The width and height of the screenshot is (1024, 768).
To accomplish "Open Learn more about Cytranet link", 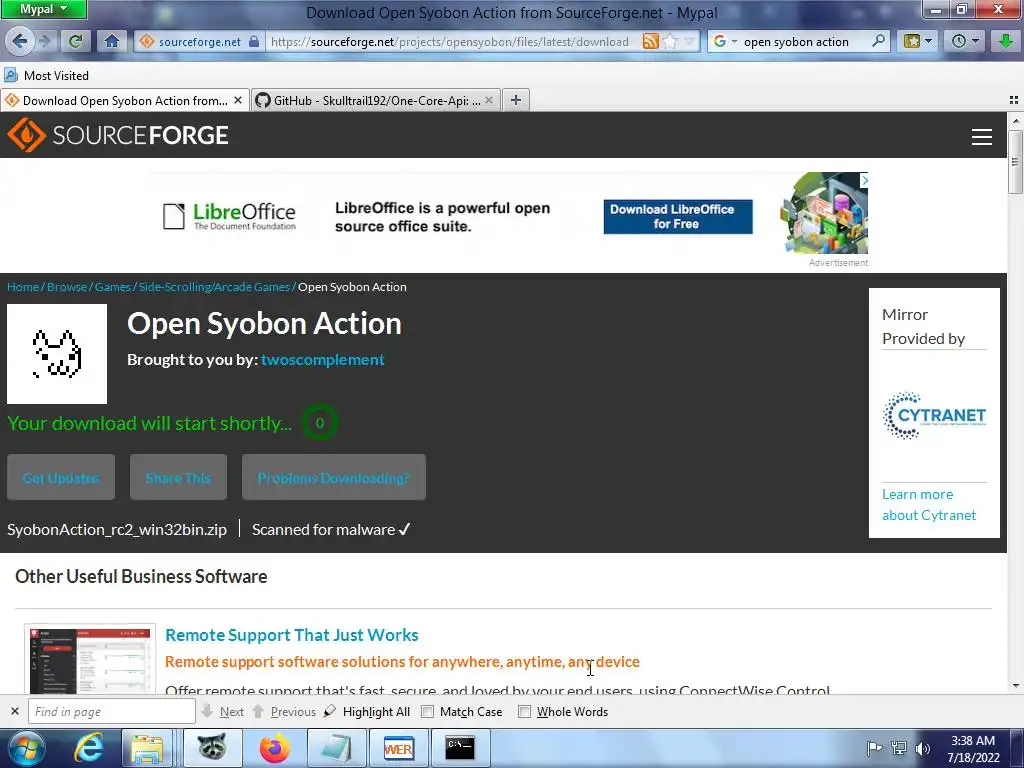I will point(929,505).
